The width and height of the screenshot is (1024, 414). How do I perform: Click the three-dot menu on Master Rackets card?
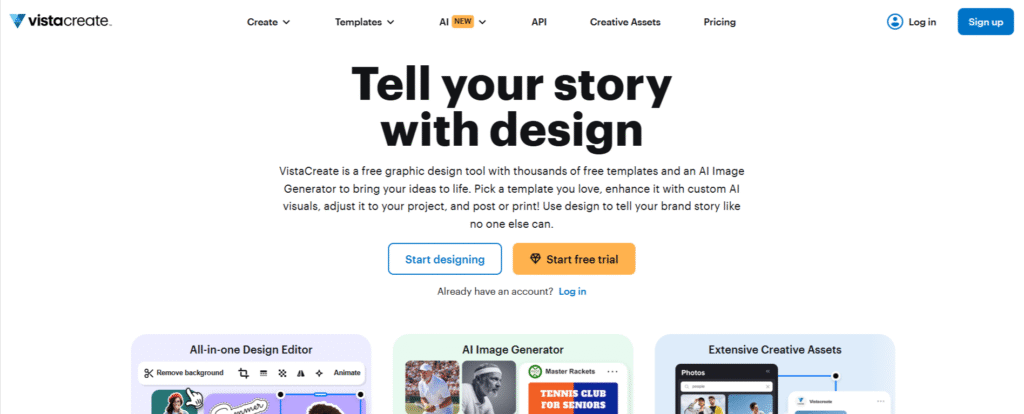(612, 372)
